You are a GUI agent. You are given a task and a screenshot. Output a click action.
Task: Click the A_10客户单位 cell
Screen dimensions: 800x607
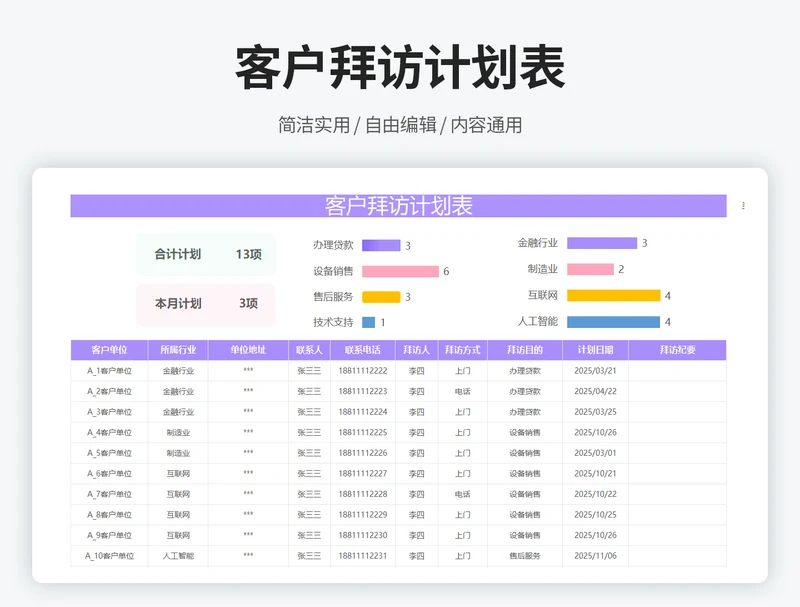(x=109, y=556)
